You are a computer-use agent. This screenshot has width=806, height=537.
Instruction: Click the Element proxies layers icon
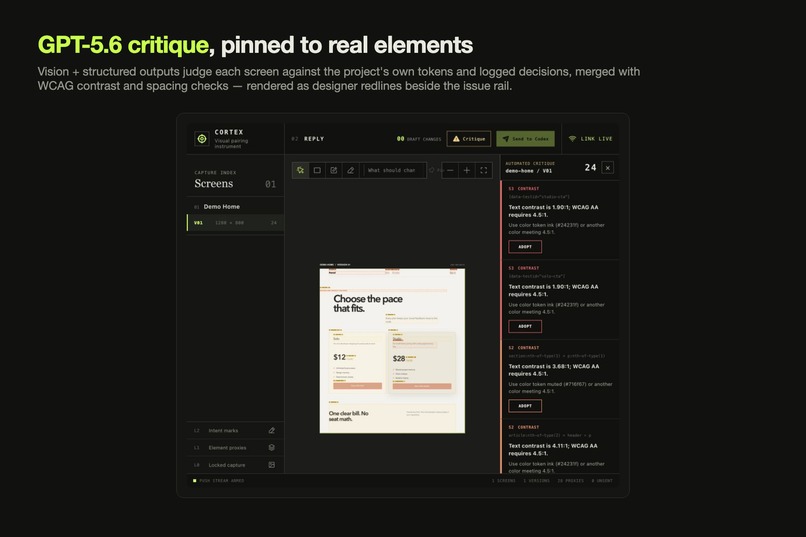click(x=271, y=448)
